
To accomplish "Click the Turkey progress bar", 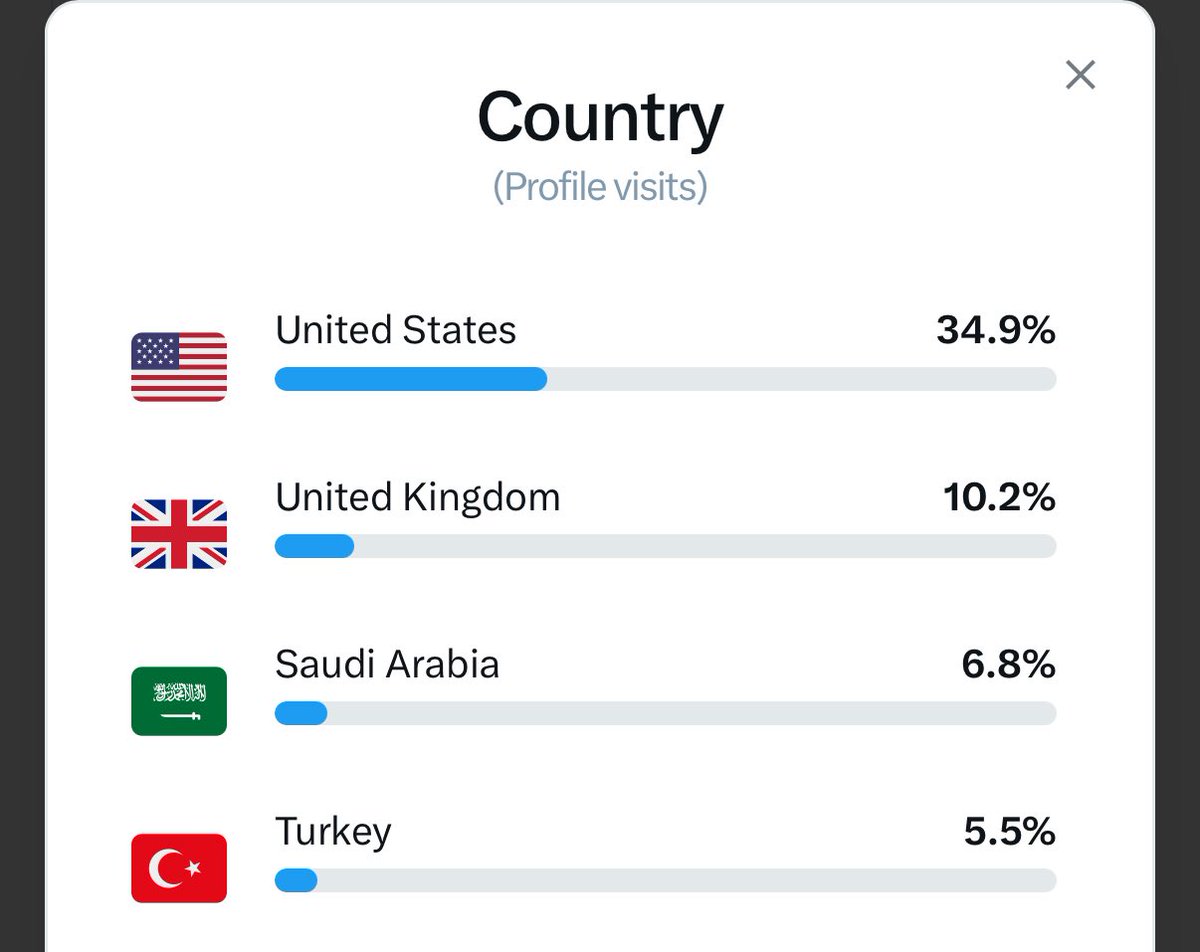I will [x=665, y=880].
